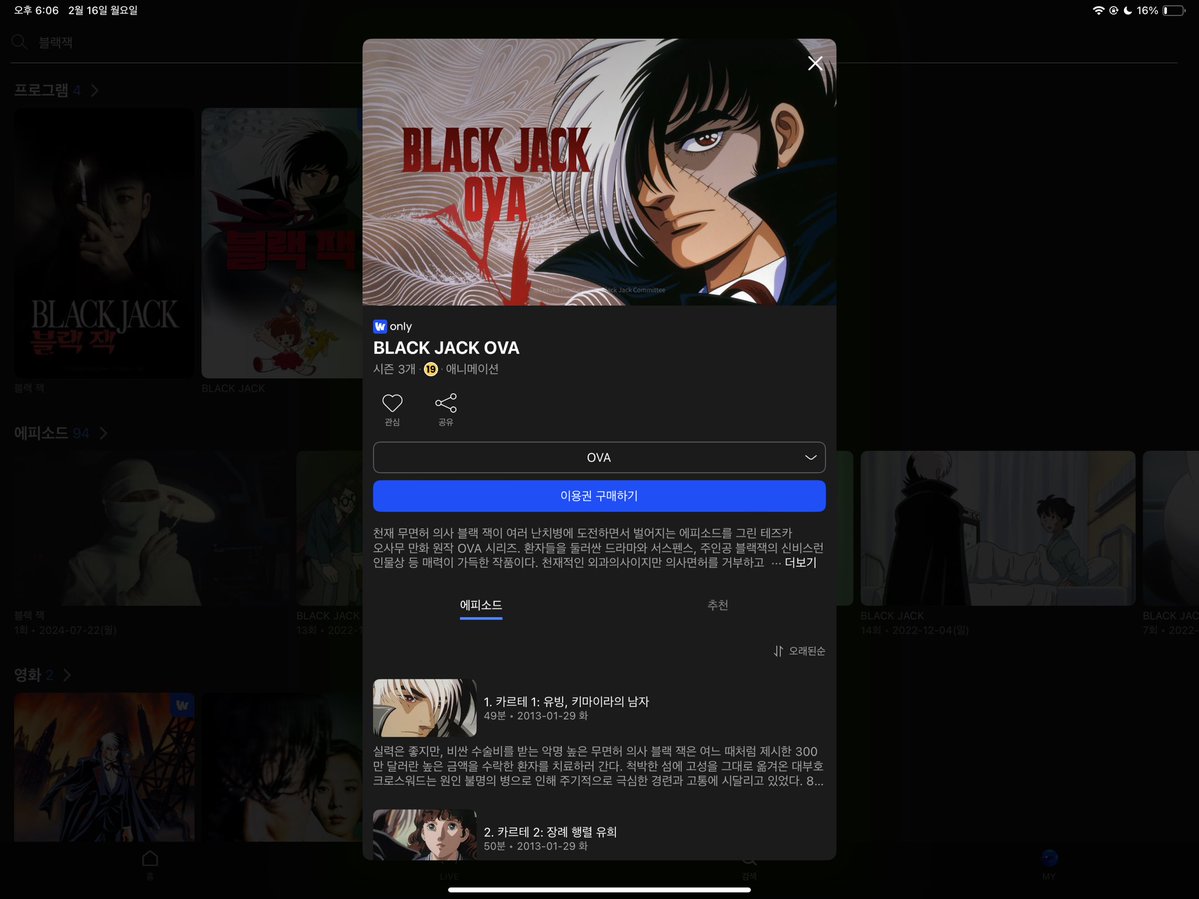Tap the LIVE tab in bottom navigation
This screenshot has height=899, width=1199.
[x=449, y=876]
